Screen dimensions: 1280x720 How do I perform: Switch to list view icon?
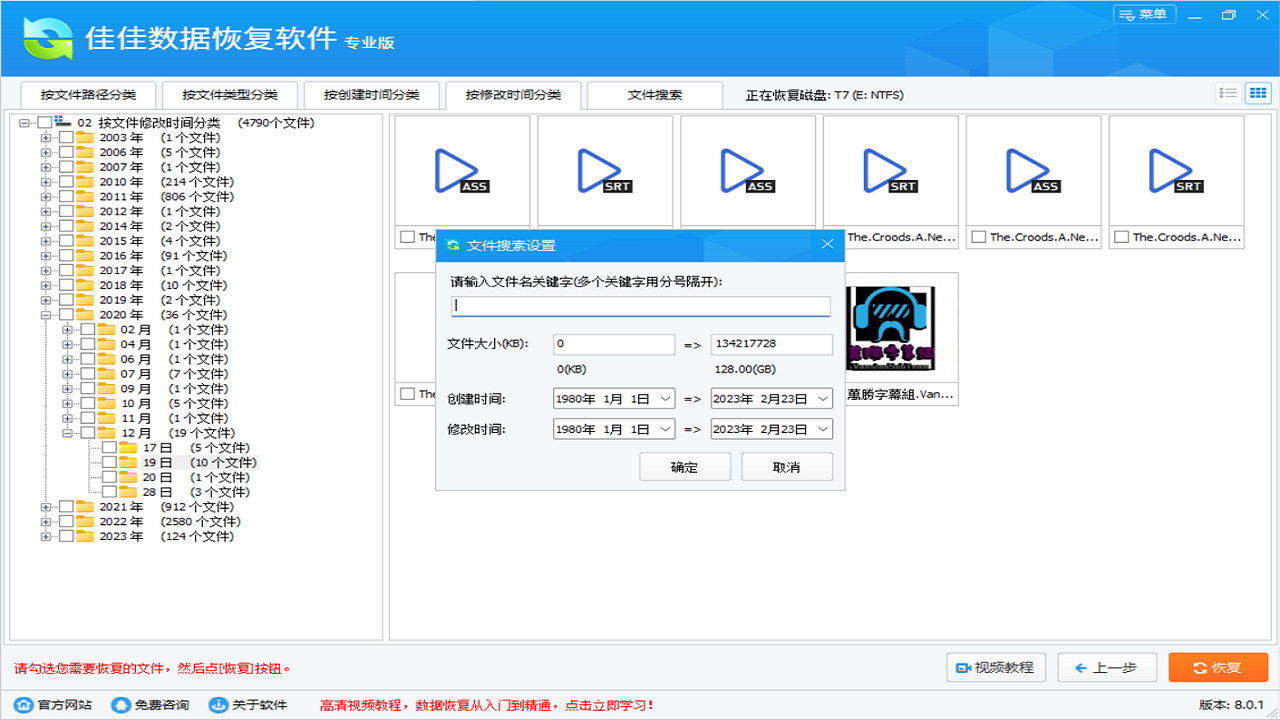[1228, 92]
